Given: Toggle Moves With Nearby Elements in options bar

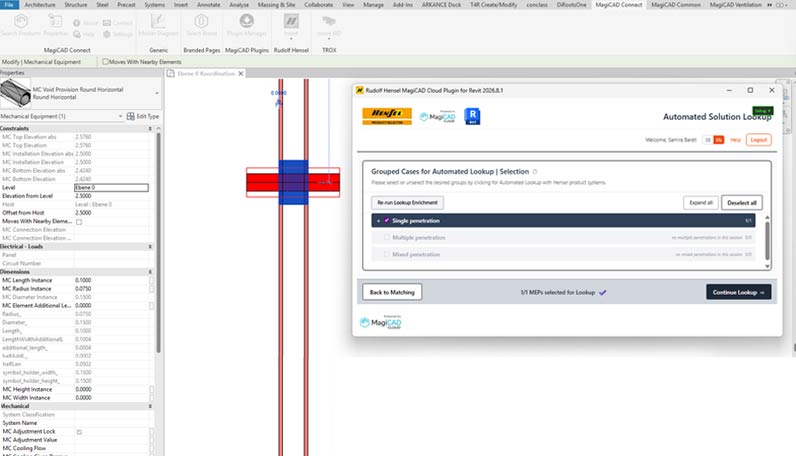Looking at the screenshot, I should pos(106,62).
